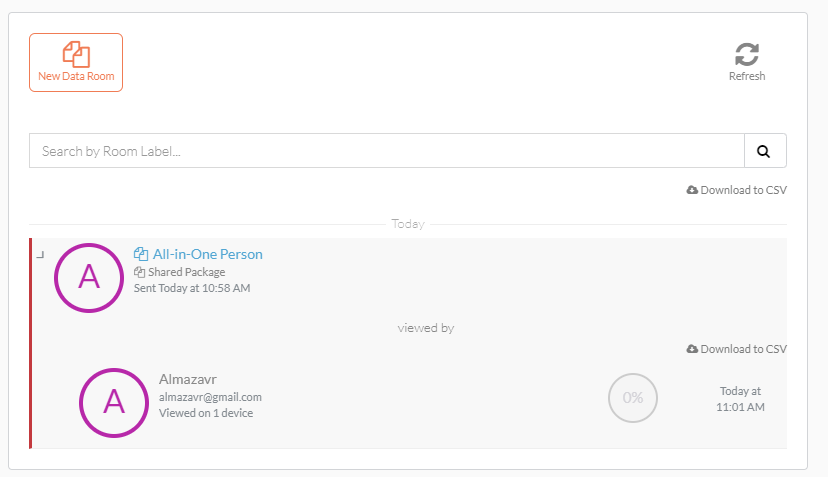
Task: Click the Sent Today at 10:58 AM text
Action: click(x=192, y=288)
